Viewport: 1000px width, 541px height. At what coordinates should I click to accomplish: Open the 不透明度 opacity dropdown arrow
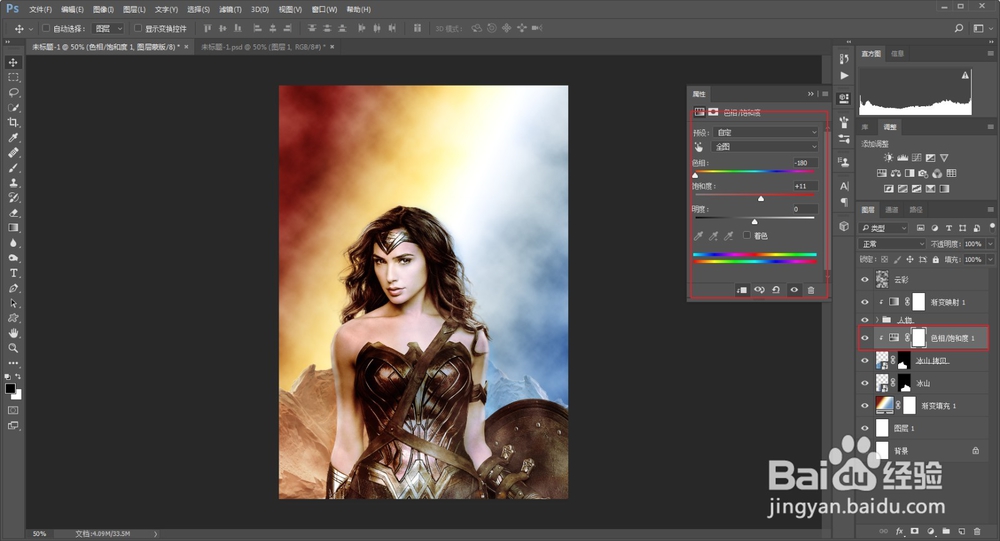tap(990, 244)
